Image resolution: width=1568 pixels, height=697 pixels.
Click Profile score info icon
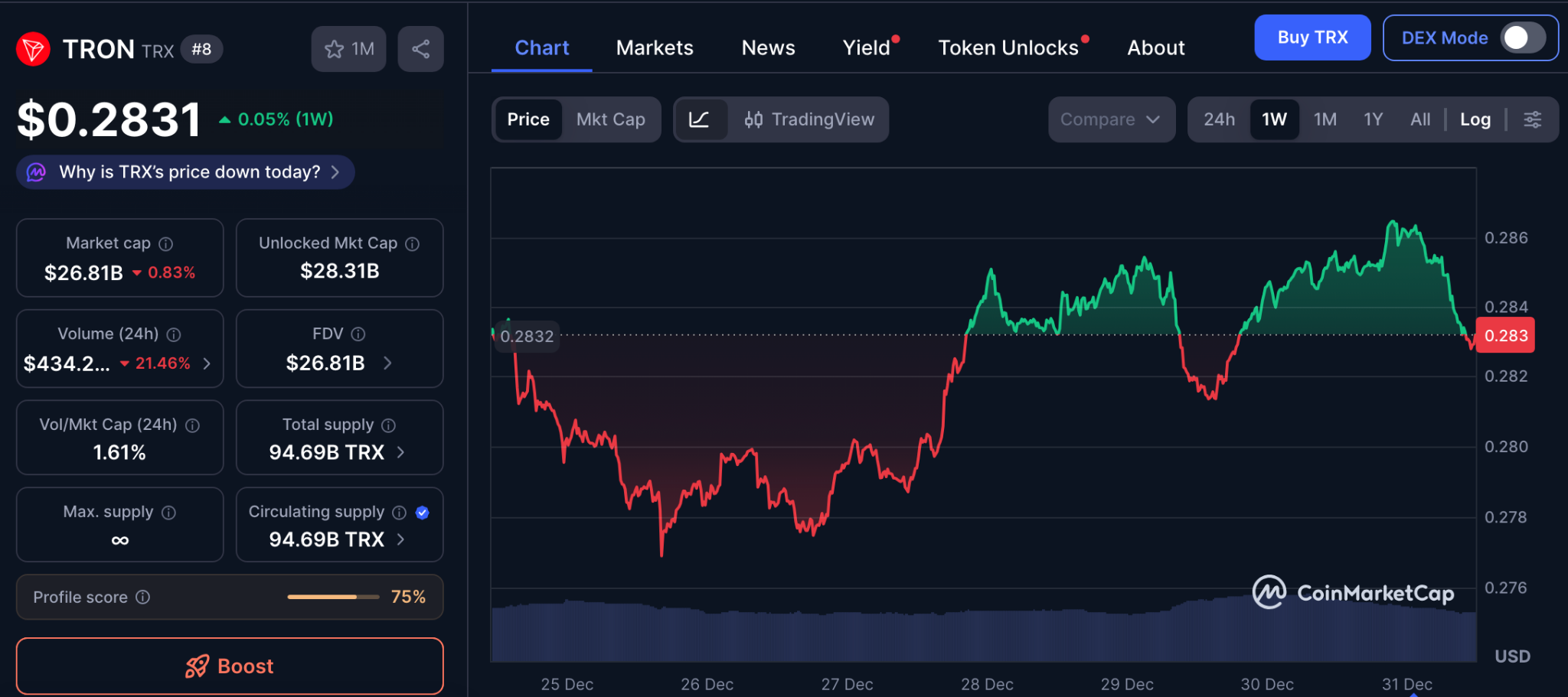click(x=143, y=597)
